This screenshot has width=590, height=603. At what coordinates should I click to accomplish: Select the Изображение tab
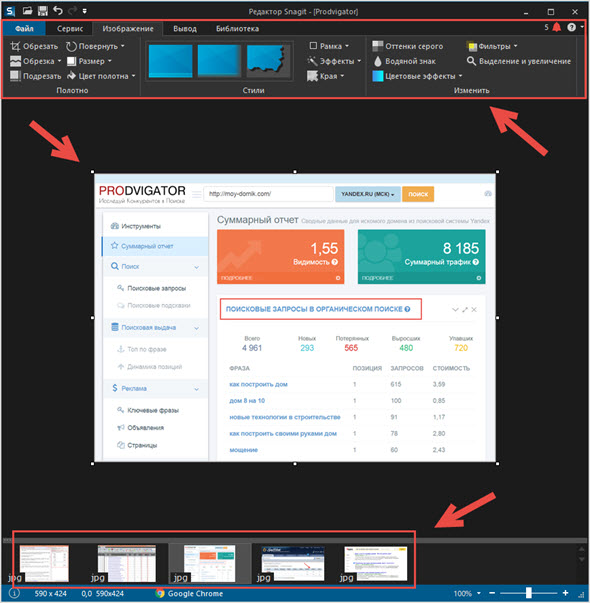pyautogui.click(x=128, y=28)
